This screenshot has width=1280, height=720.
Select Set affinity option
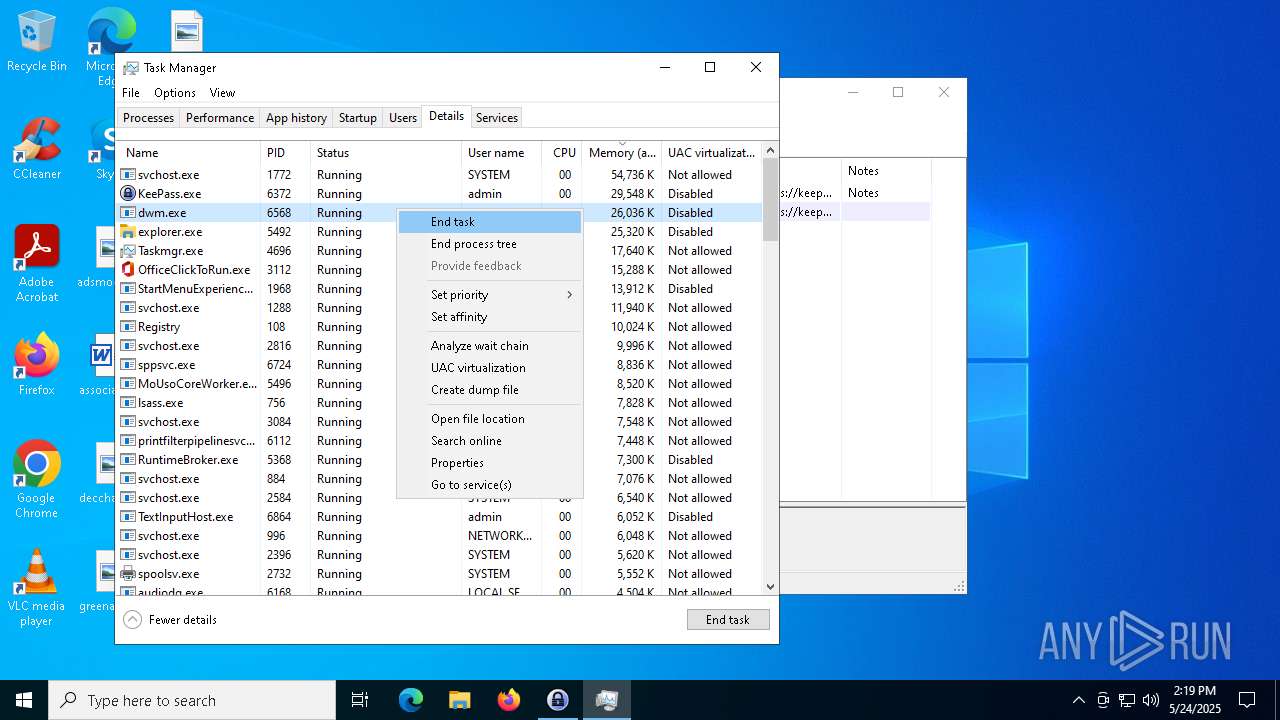pyautogui.click(x=490, y=317)
